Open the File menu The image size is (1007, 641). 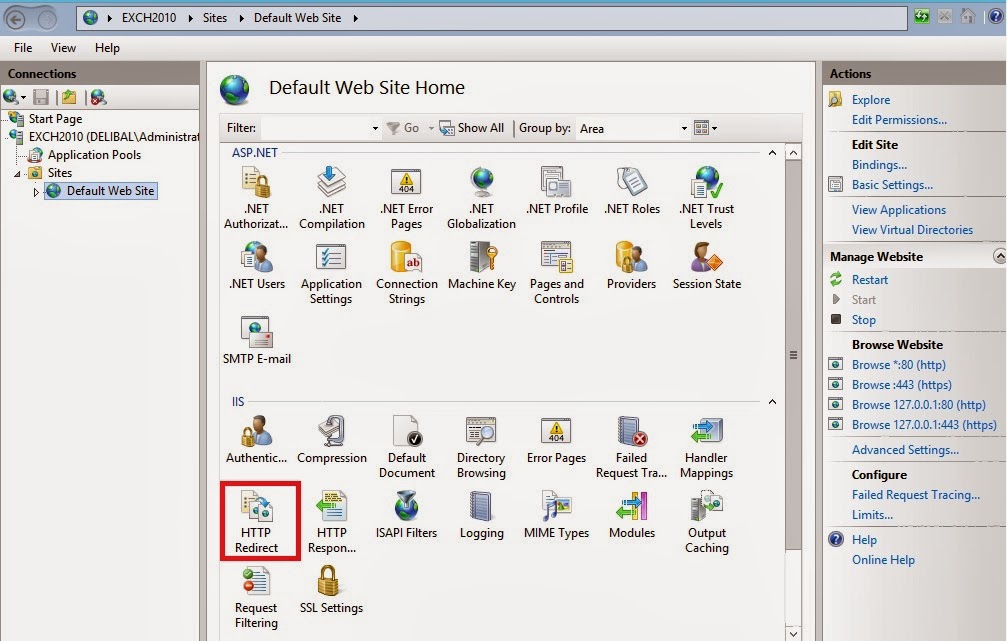click(23, 48)
